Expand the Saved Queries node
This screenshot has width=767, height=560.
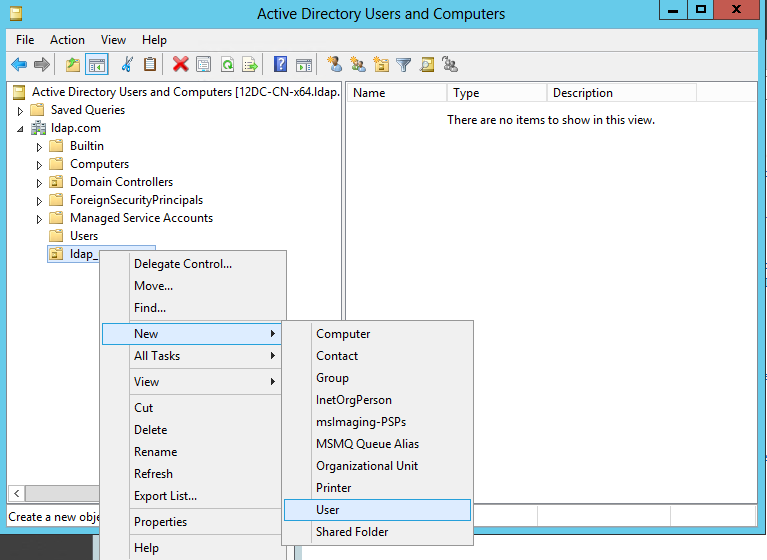point(20,111)
